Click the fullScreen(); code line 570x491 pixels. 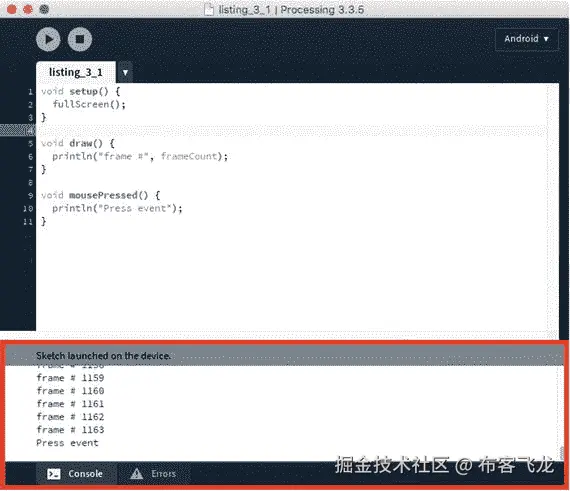coord(89,104)
